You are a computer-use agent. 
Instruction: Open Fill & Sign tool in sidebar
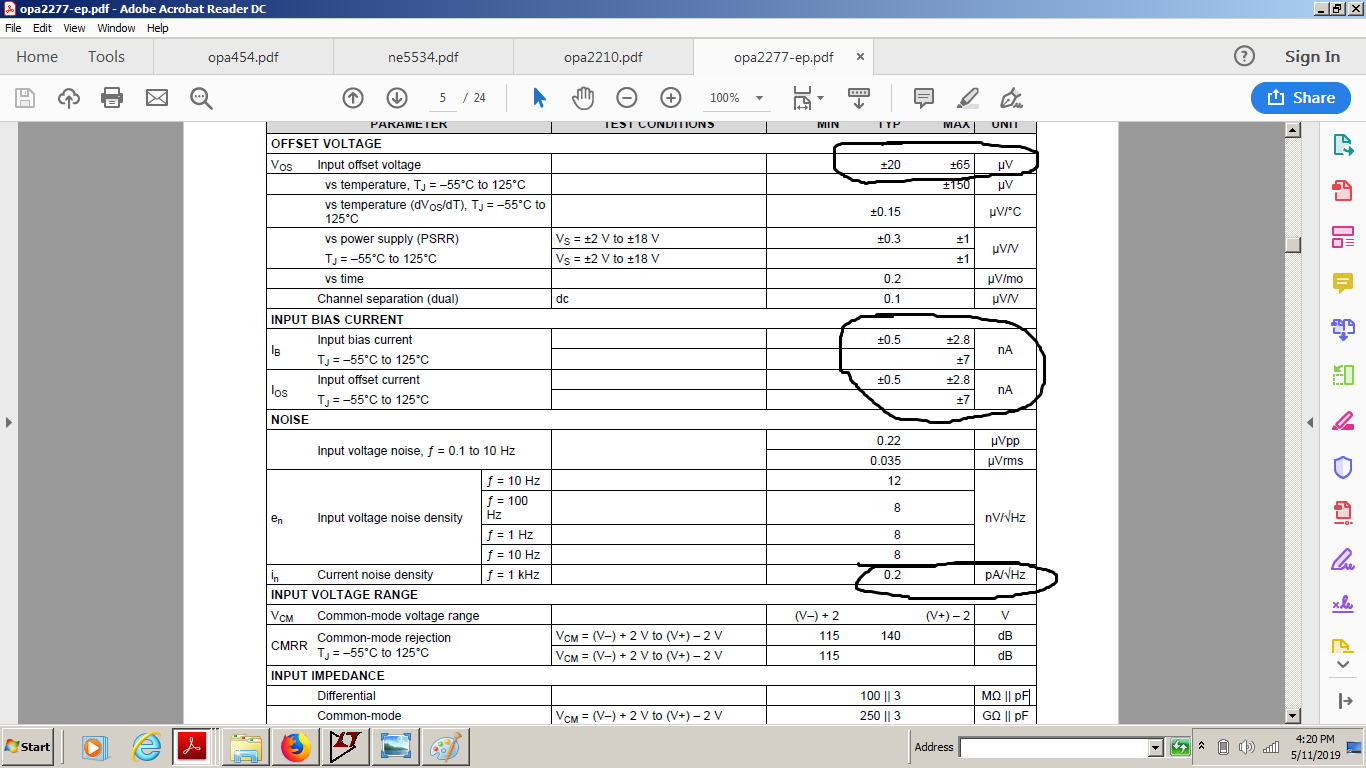1343,559
